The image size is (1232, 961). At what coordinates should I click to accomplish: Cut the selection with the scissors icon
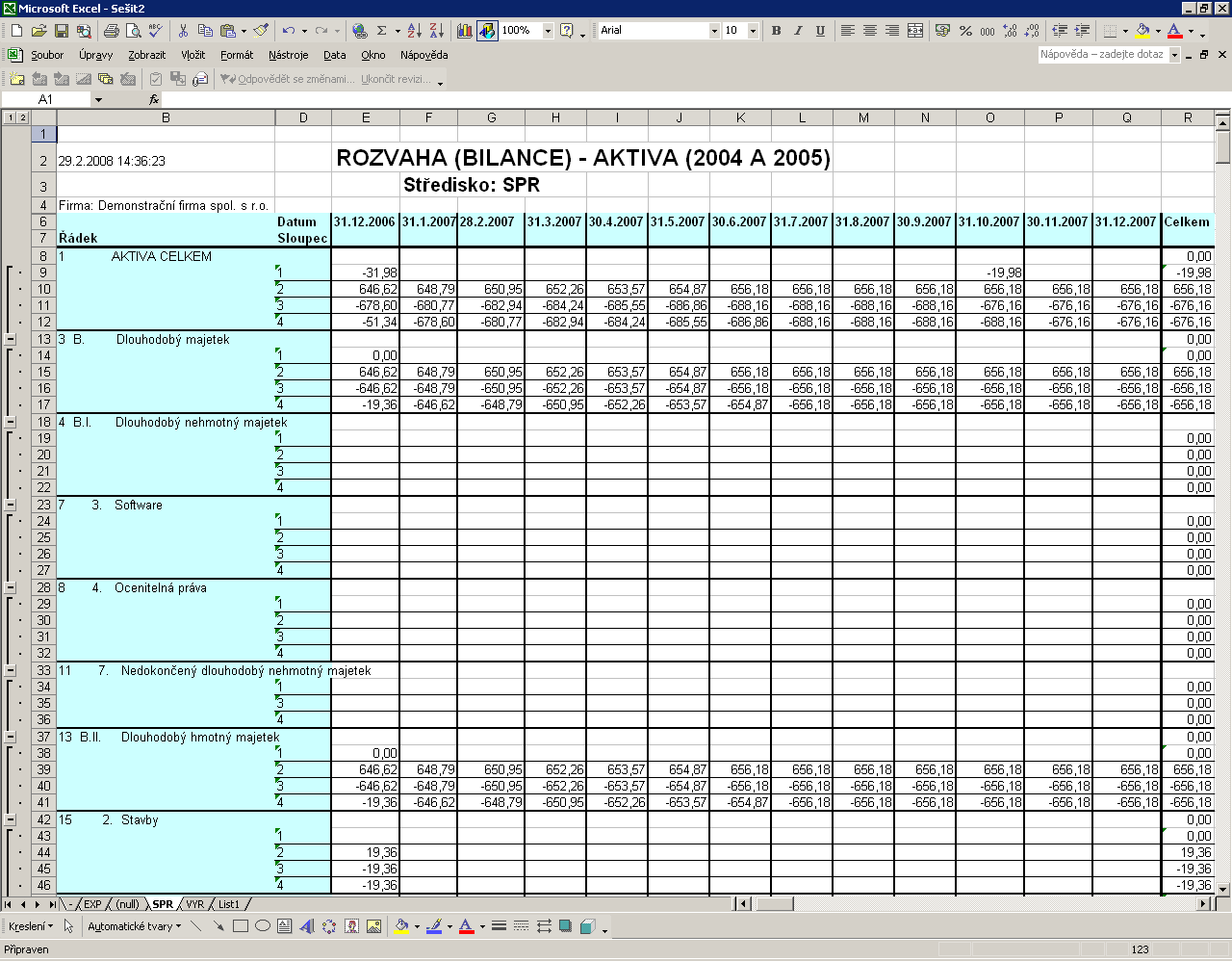click(183, 31)
